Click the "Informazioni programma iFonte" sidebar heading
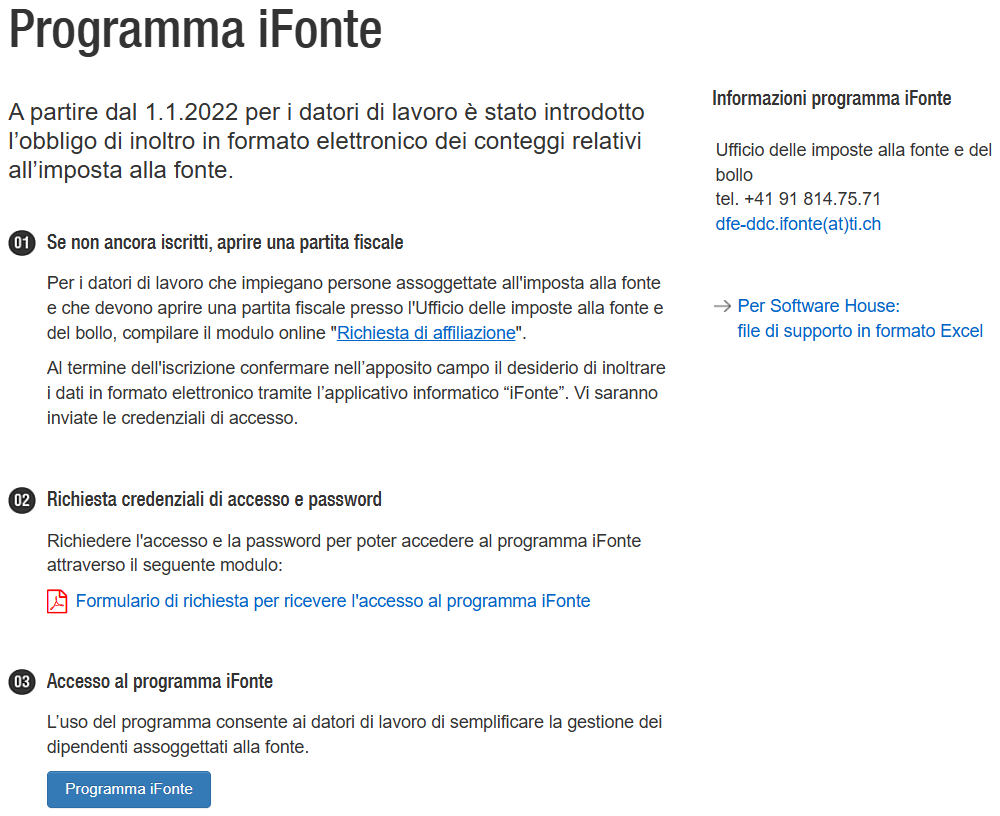Image resolution: width=1000 pixels, height=816 pixels. tap(831, 98)
